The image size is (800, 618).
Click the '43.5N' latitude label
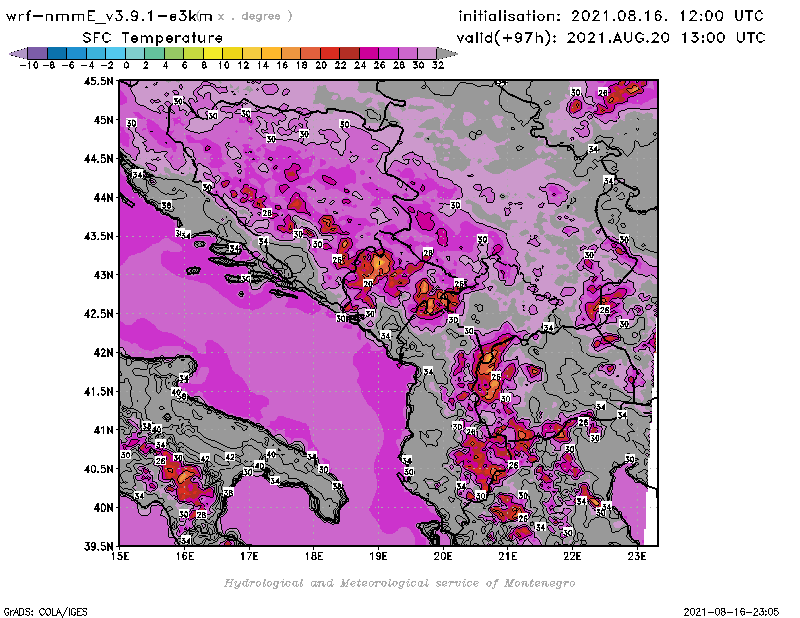(98, 236)
